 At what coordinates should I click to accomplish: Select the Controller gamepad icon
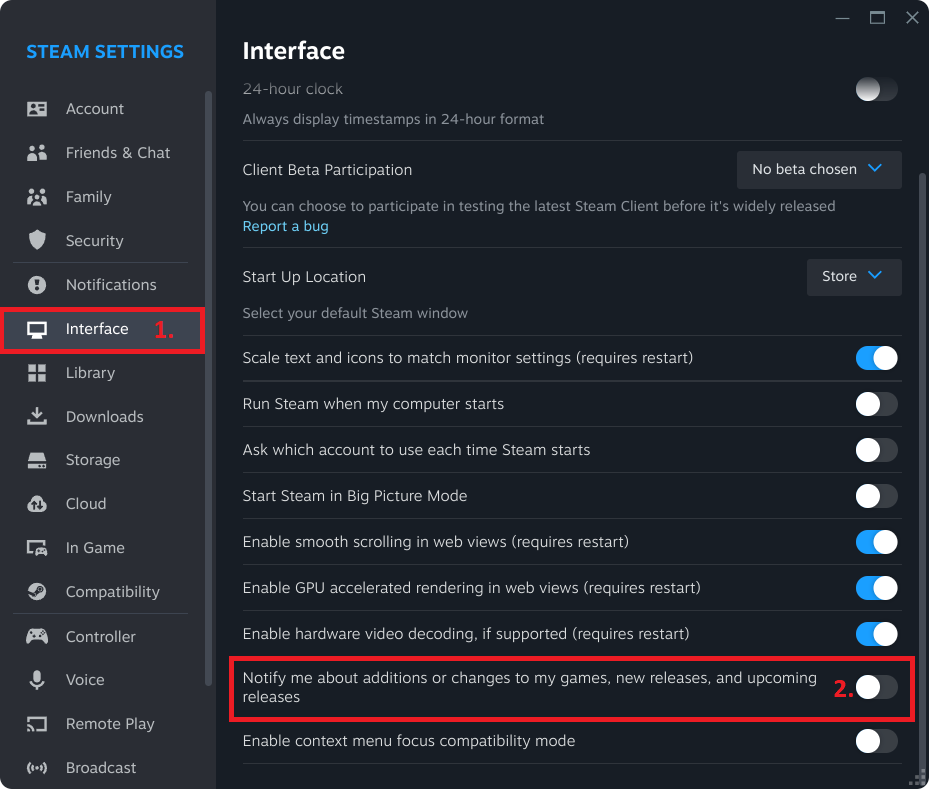click(37, 637)
